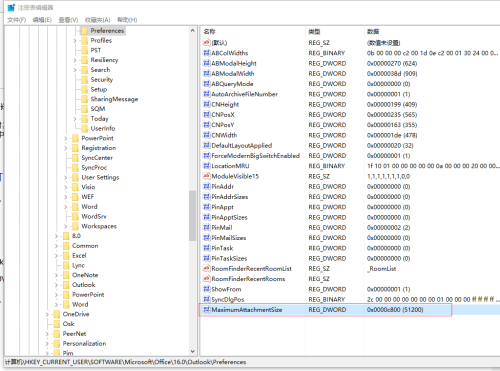Select the Osk tree item
Screen dimensions: 500x371
68,324
